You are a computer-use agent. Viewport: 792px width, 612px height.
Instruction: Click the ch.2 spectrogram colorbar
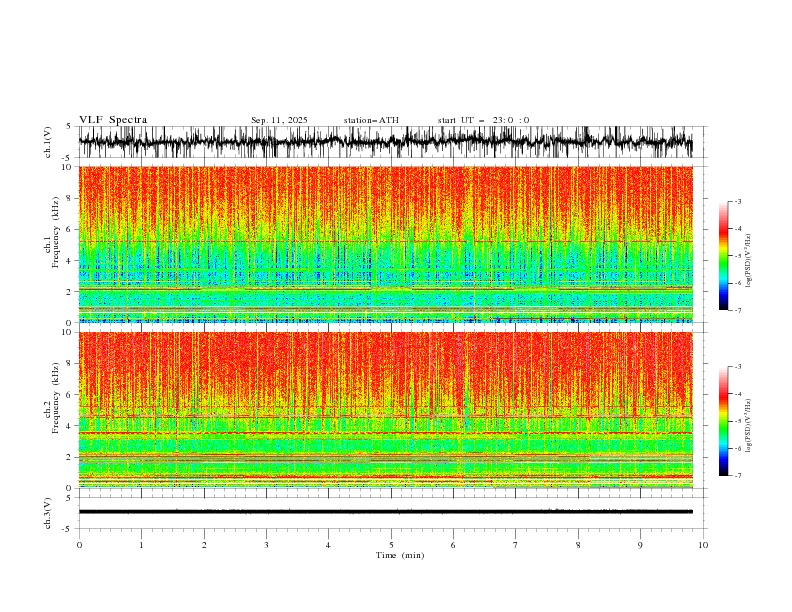tap(723, 421)
